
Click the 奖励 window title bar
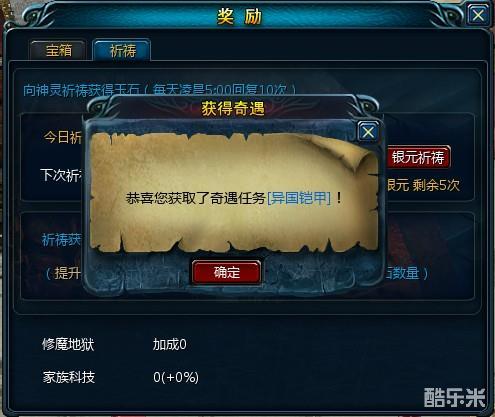(239, 16)
